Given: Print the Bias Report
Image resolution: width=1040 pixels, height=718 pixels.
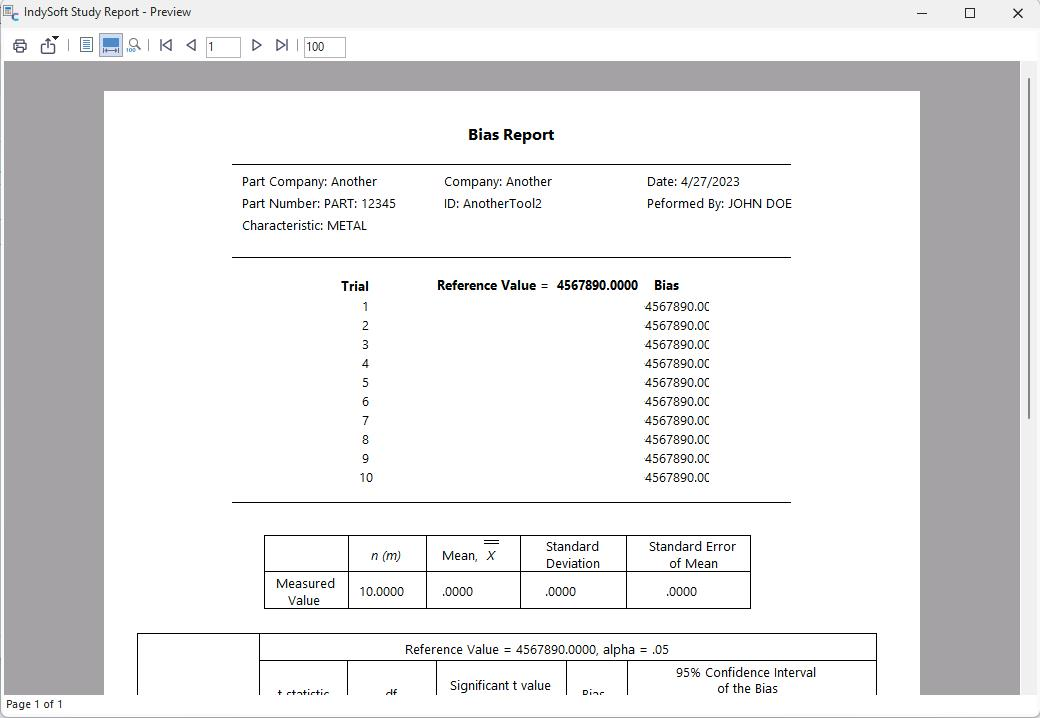Looking at the screenshot, I should (20, 46).
